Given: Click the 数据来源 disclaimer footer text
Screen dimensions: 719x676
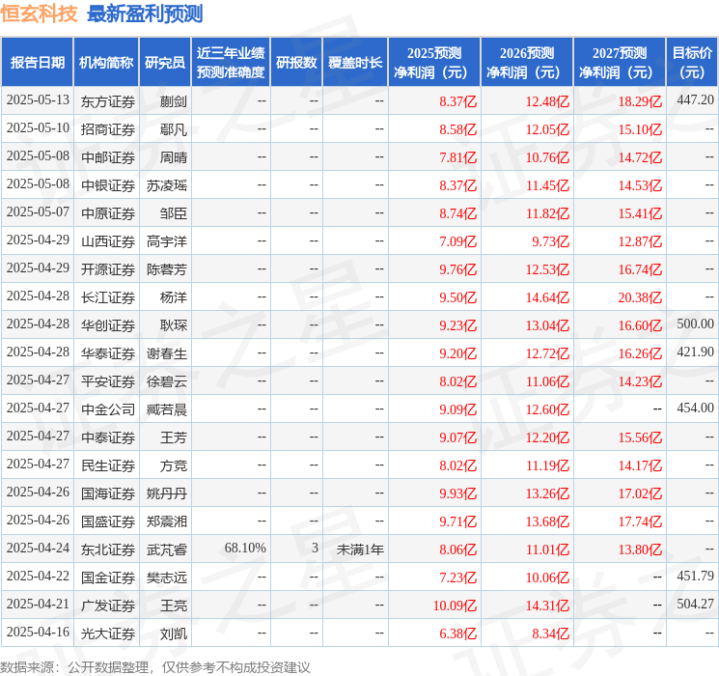Looking at the screenshot, I should click(155, 667).
